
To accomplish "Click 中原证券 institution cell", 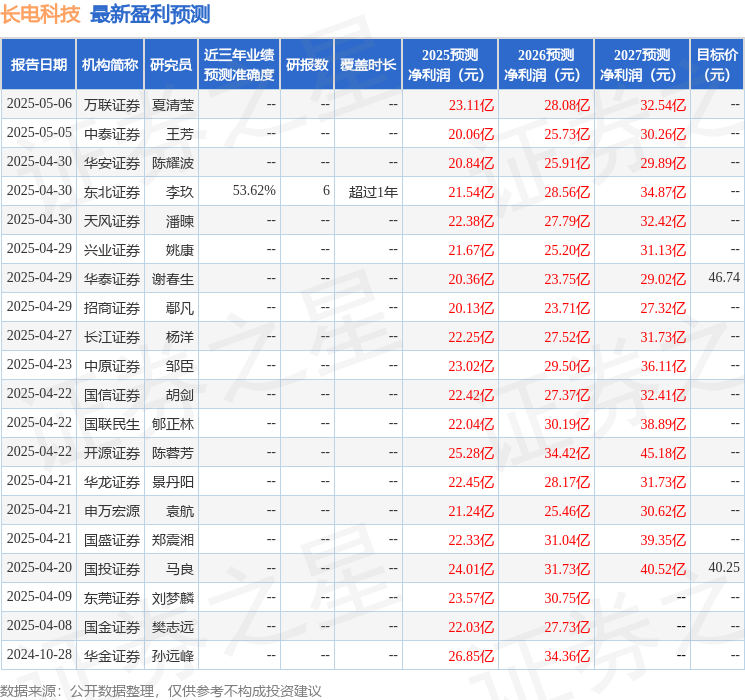I will (112, 365).
